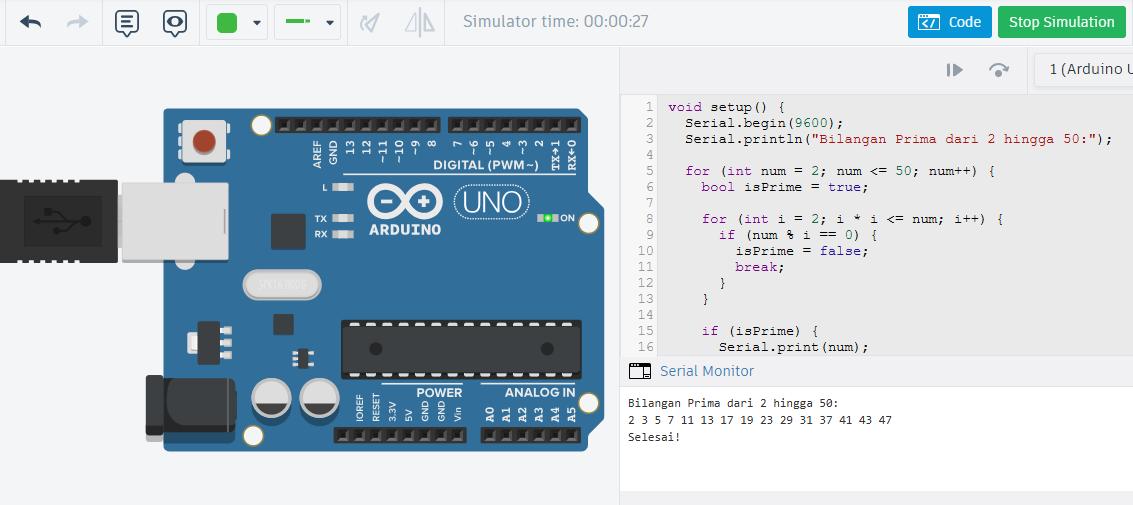Click the redo arrow icon

(77, 22)
